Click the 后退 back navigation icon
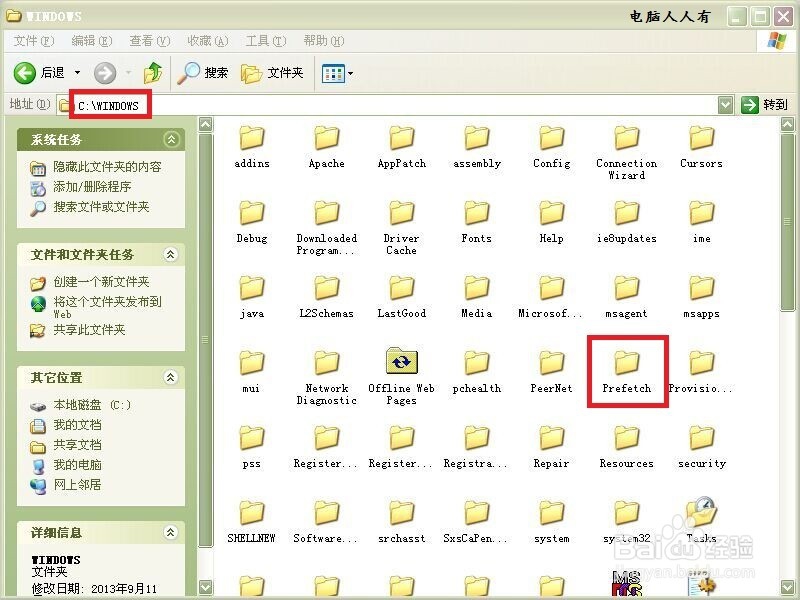This screenshot has width=800, height=600. coord(24,71)
